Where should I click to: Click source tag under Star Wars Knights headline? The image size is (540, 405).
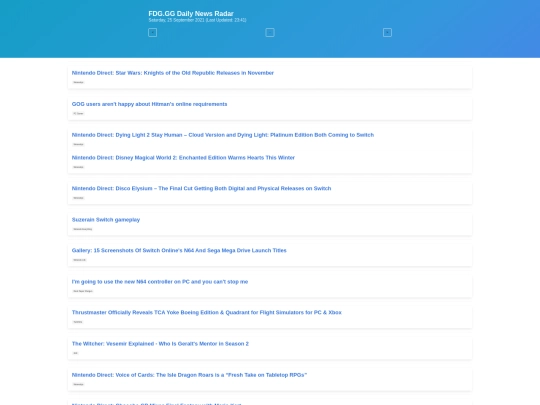(x=79, y=82)
